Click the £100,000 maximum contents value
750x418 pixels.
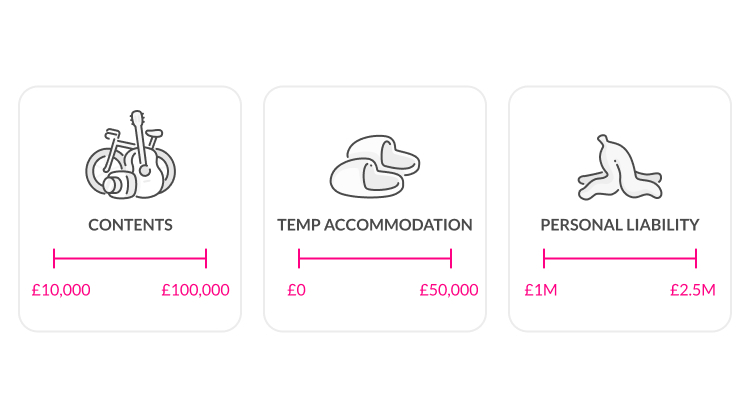pos(195,291)
